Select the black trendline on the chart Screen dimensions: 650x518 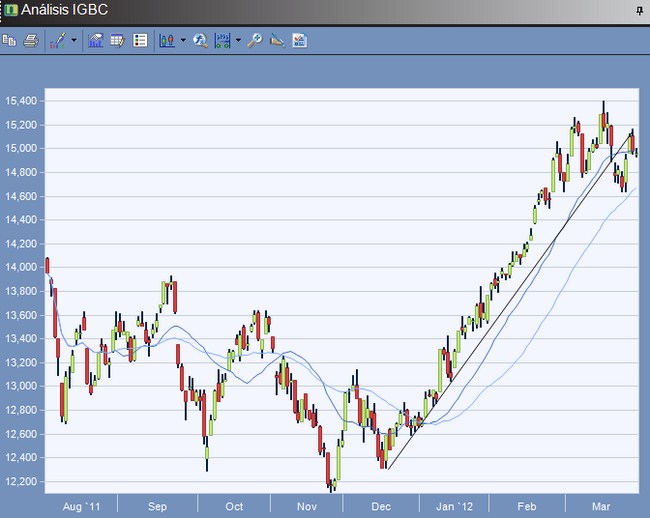[x=500, y=300]
